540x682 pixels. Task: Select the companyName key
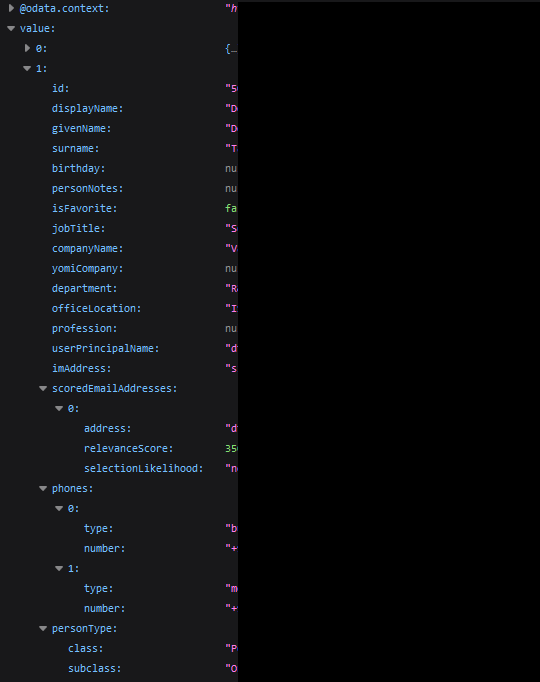point(87,248)
